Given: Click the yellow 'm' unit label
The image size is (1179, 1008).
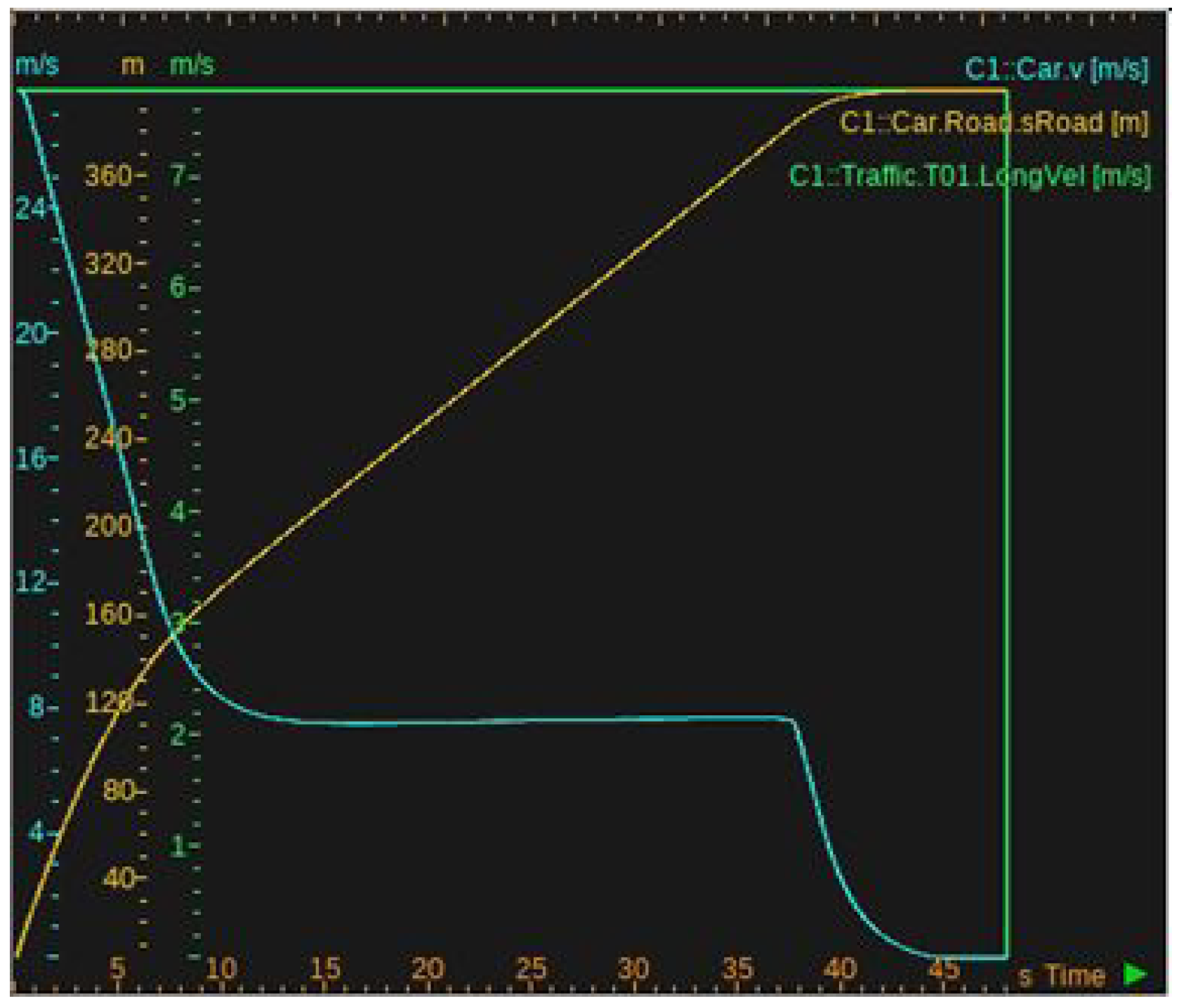Looking at the screenshot, I should 133,65.
